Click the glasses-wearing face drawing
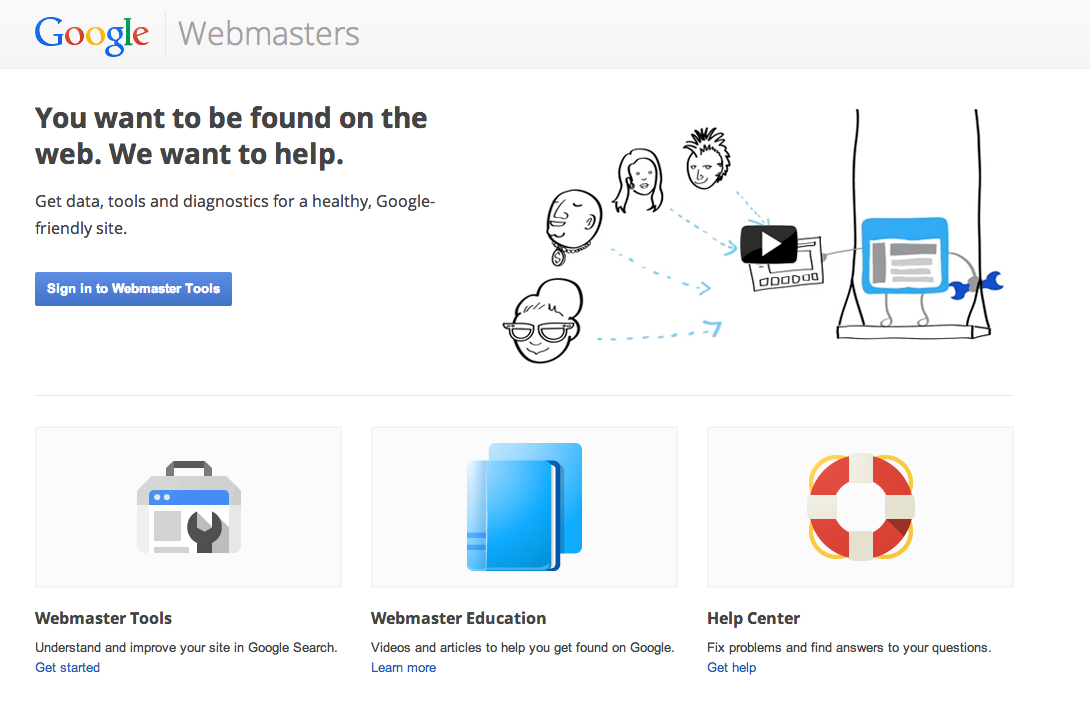Viewport: 1090px width, 716px height. click(x=544, y=320)
